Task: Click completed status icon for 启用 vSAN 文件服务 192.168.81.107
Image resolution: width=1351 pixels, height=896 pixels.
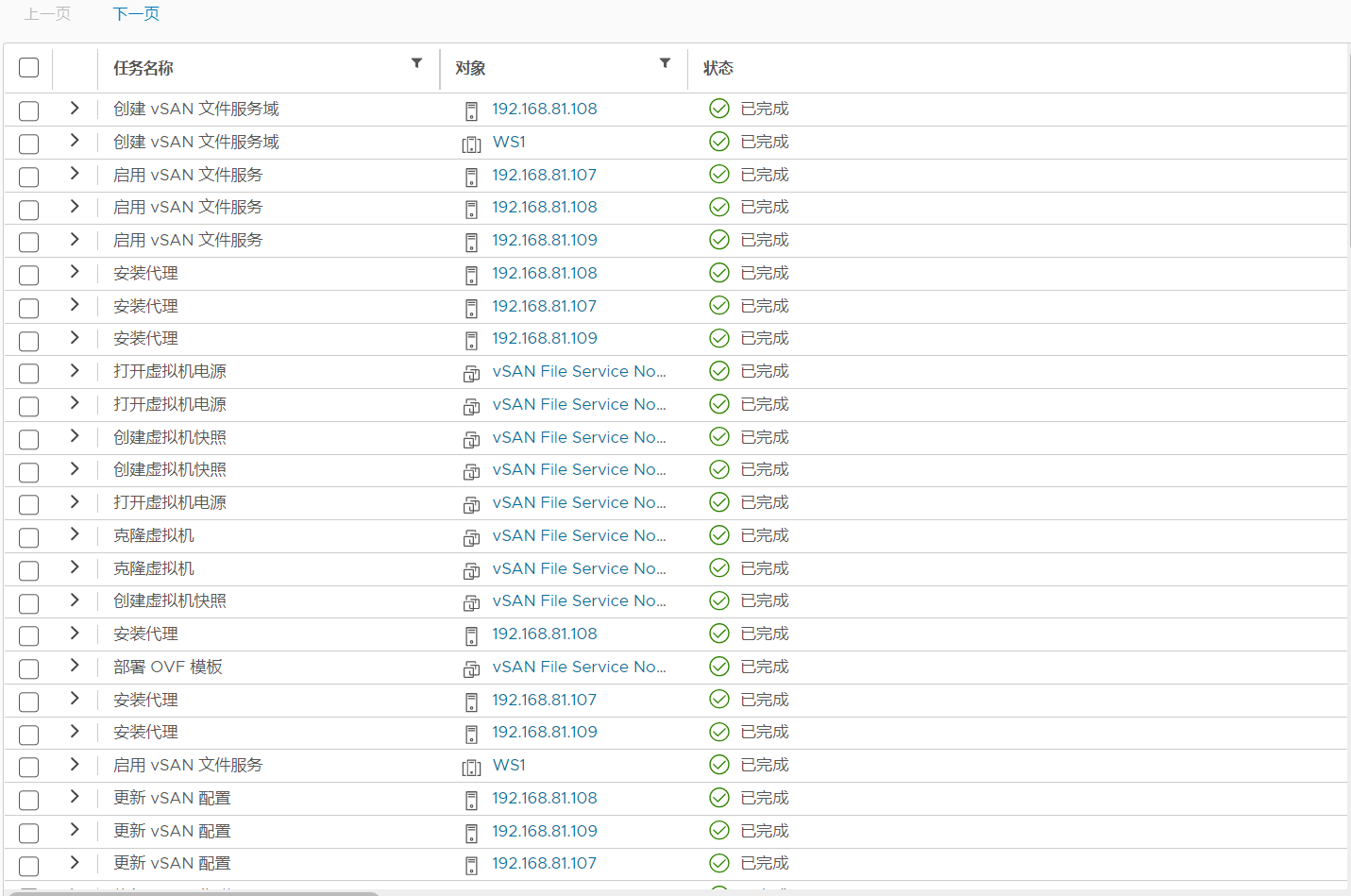Action: click(719, 175)
